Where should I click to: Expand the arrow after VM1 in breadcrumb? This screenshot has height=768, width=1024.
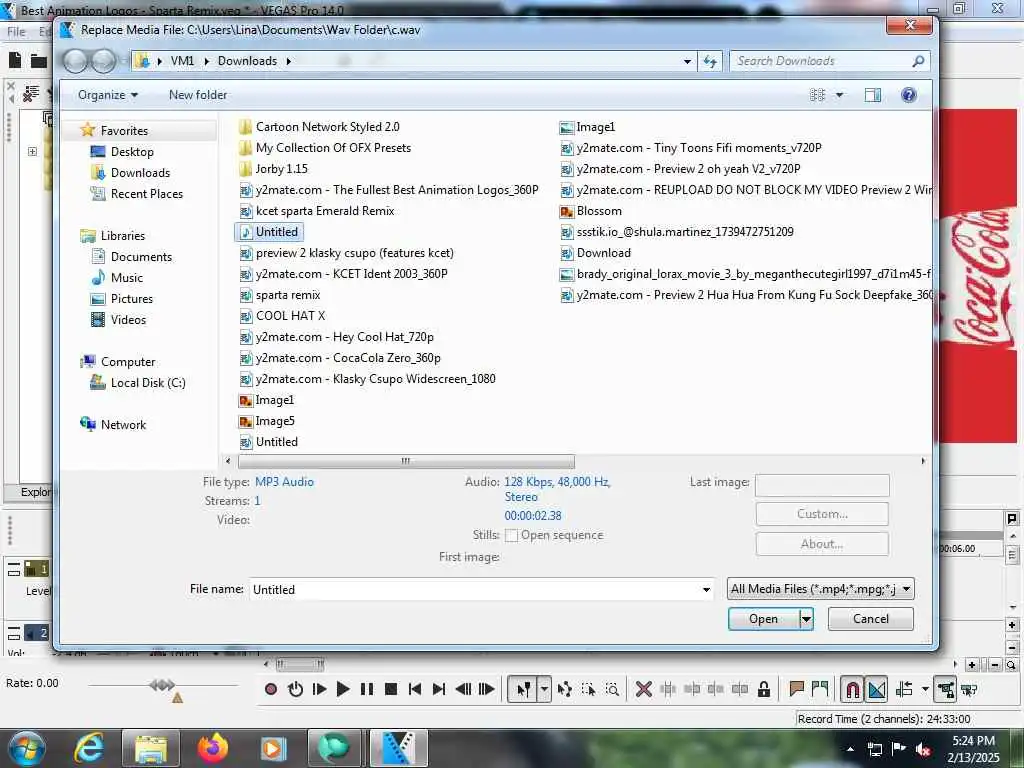[206, 61]
